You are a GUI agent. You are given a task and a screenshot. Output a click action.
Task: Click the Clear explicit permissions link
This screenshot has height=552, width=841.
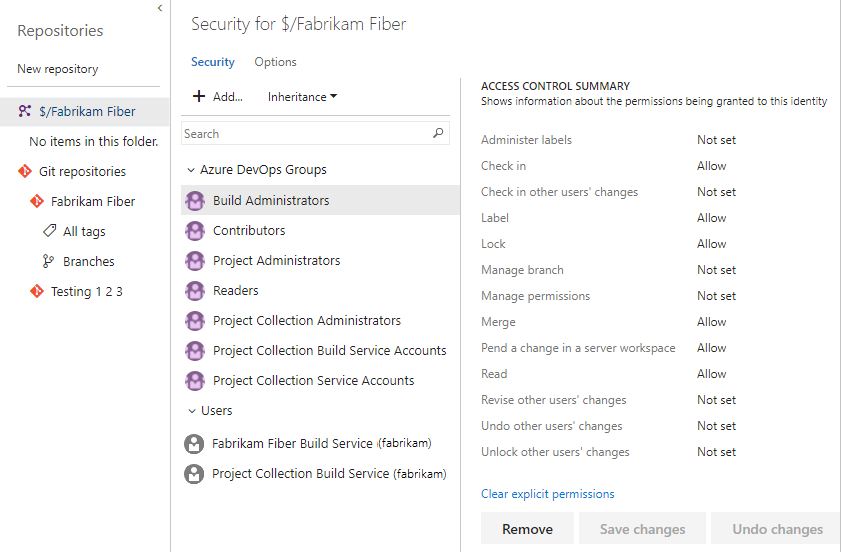coord(547,494)
